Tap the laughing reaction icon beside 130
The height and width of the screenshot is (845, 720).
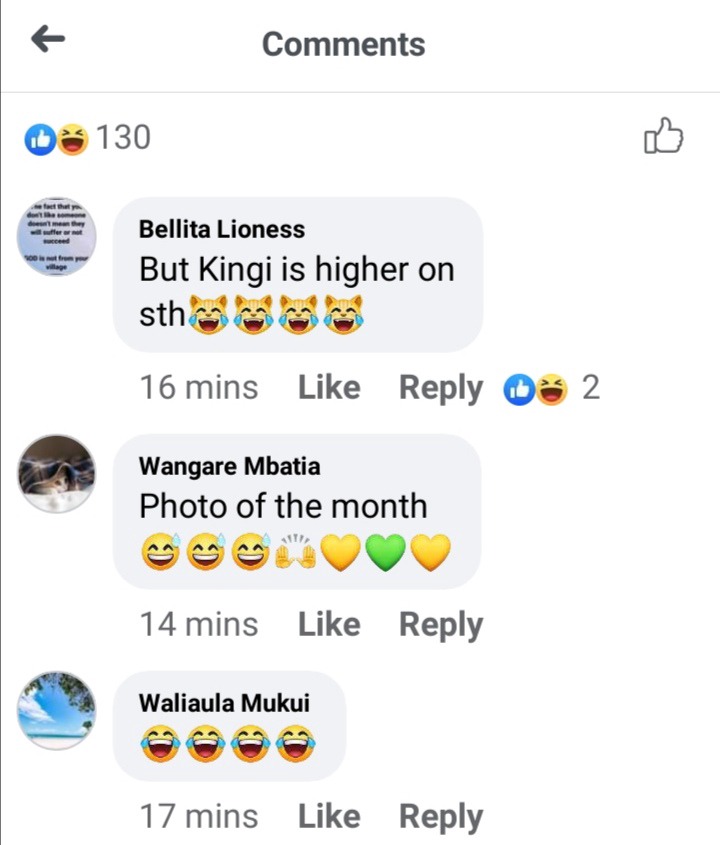click(73, 140)
